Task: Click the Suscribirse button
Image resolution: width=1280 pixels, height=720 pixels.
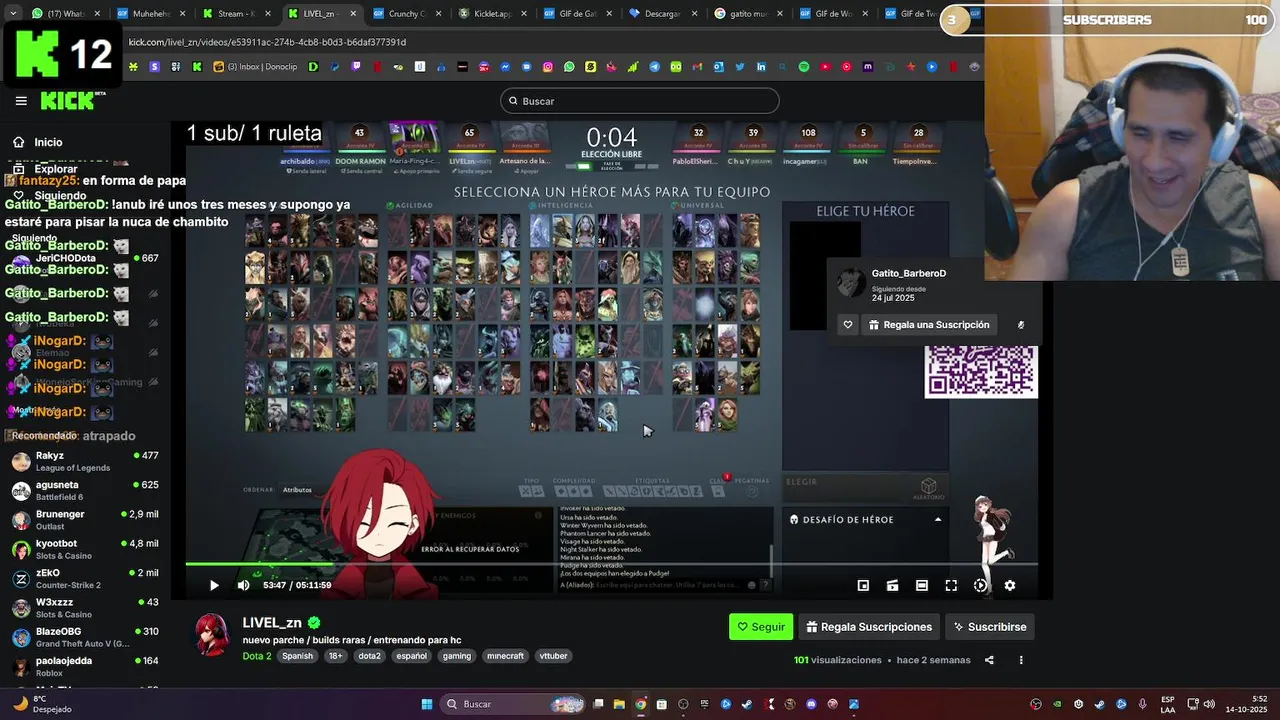Action: pyautogui.click(x=990, y=627)
